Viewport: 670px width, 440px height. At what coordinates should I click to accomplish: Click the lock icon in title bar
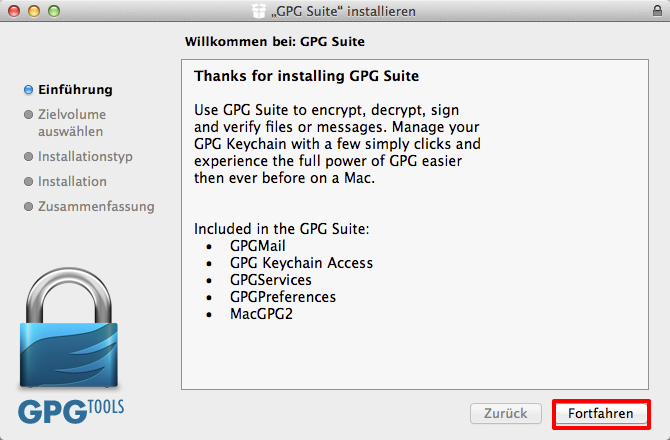(x=657, y=11)
